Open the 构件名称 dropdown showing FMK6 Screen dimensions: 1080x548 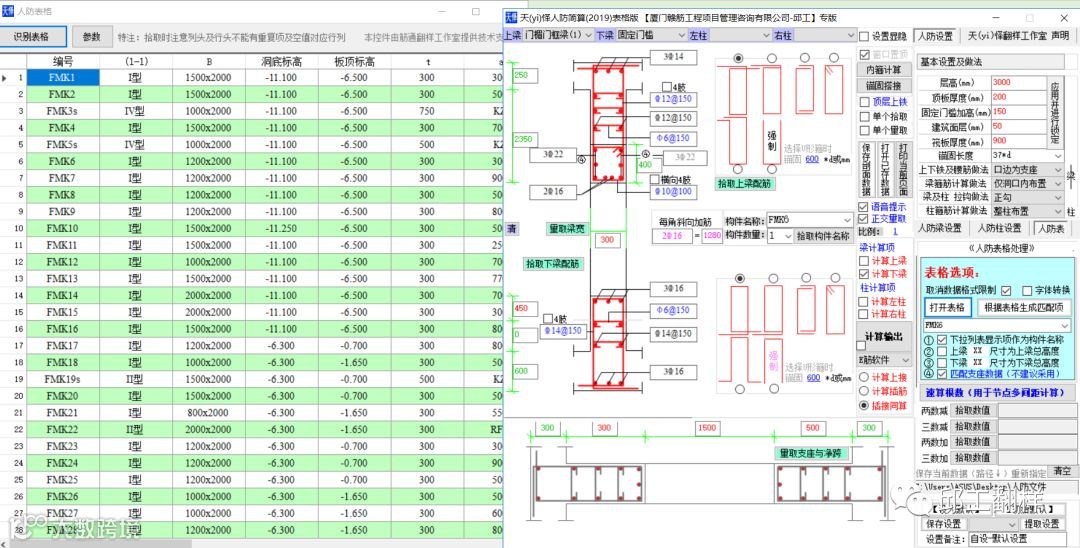click(809, 220)
